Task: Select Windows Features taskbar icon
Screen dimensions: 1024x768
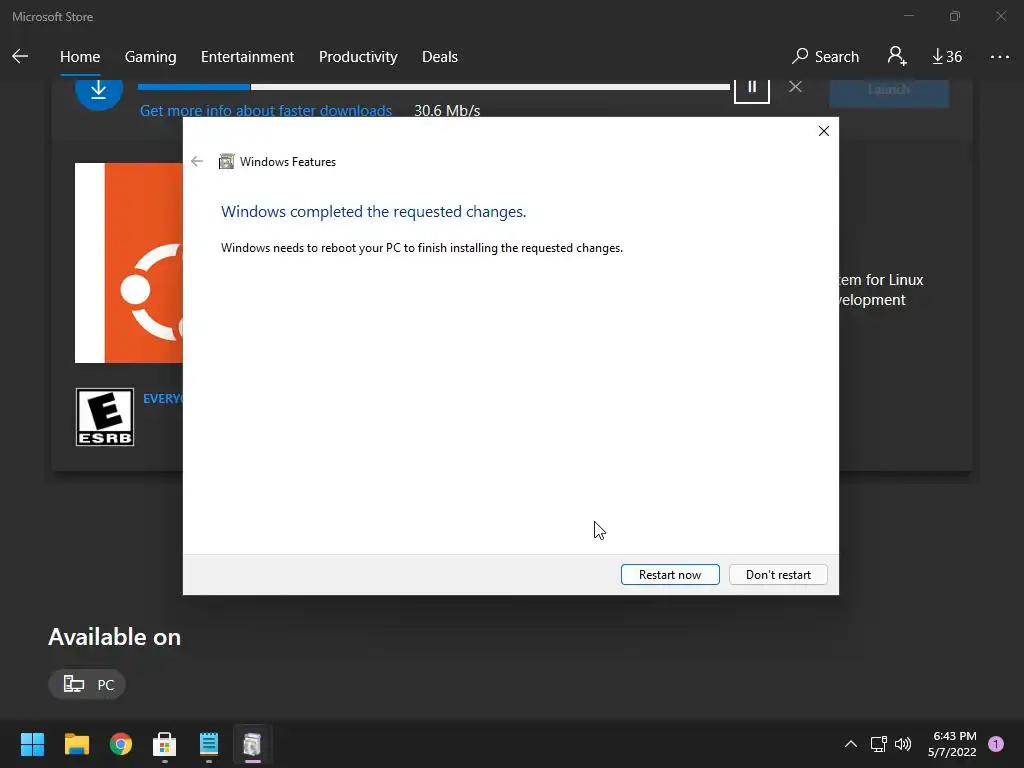Action: pos(252,744)
